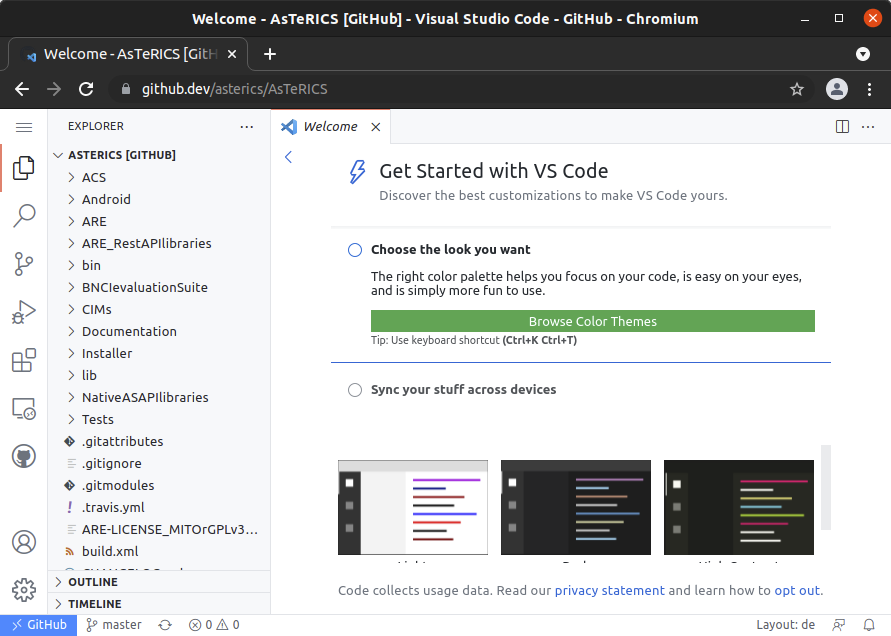Expand the Installer folder

[159, 354]
